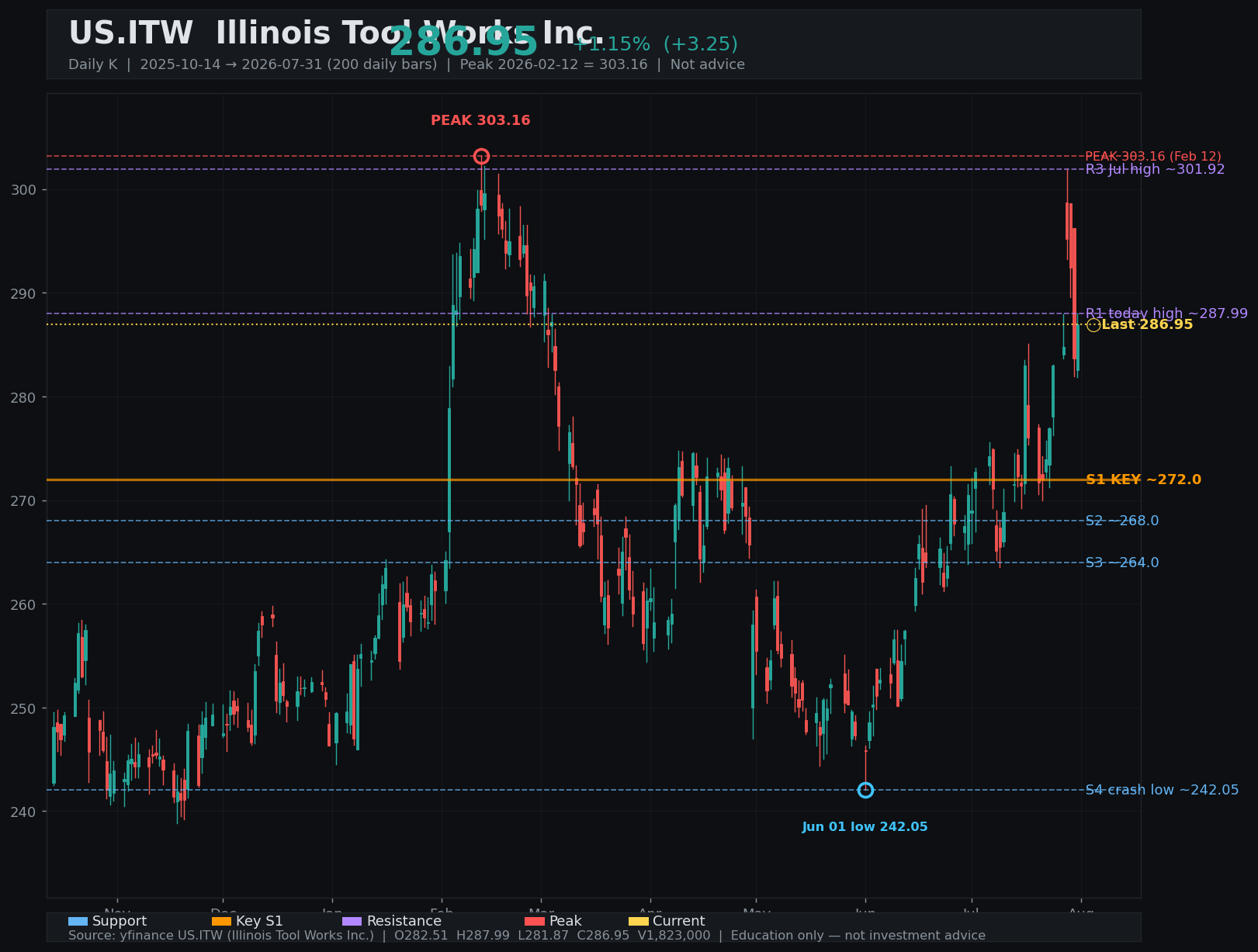Click "C286.95" close value in footer
The height and width of the screenshot is (952, 1258).
pos(603,936)
